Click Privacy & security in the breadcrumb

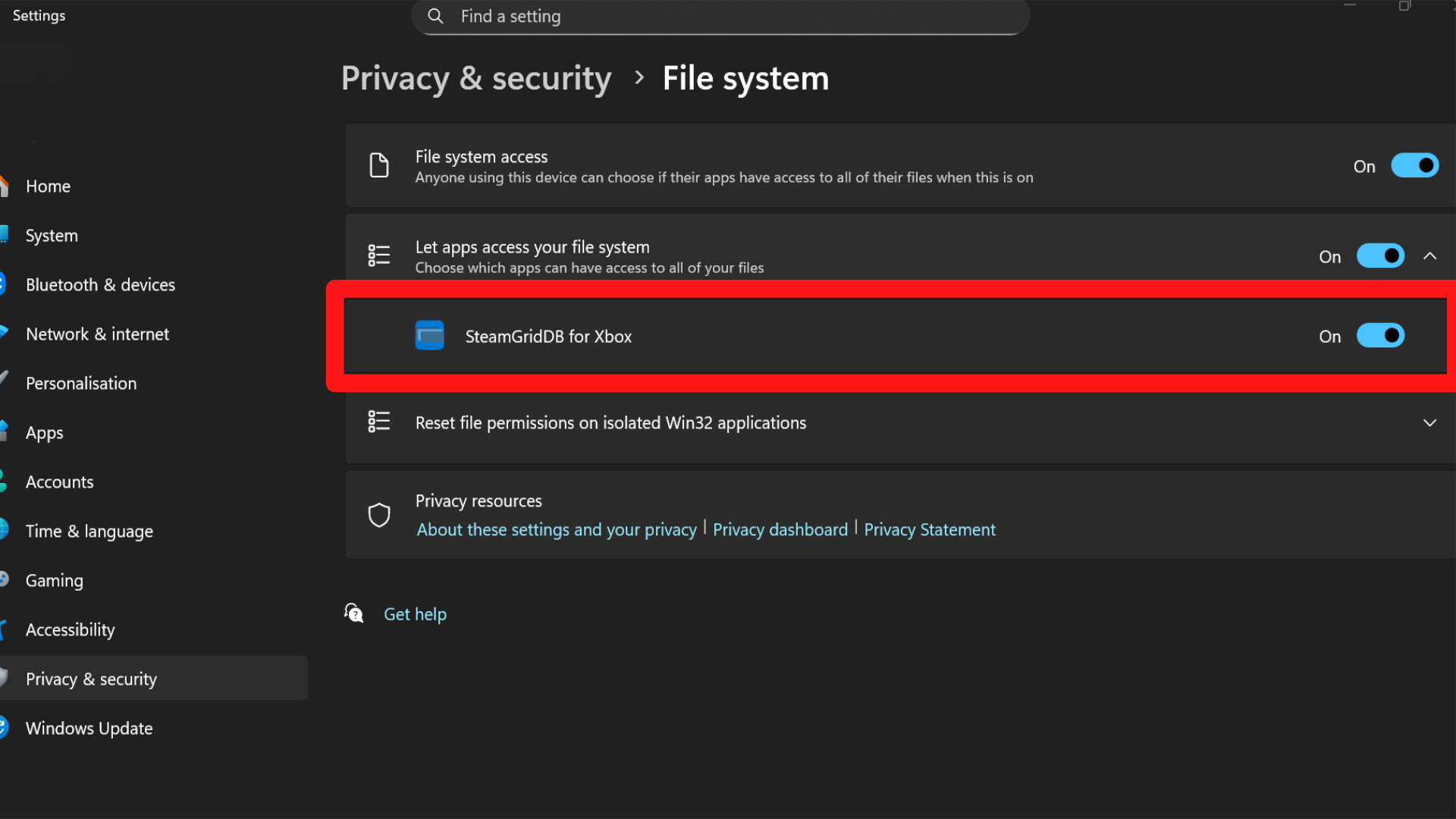click(x=476, y=78)
